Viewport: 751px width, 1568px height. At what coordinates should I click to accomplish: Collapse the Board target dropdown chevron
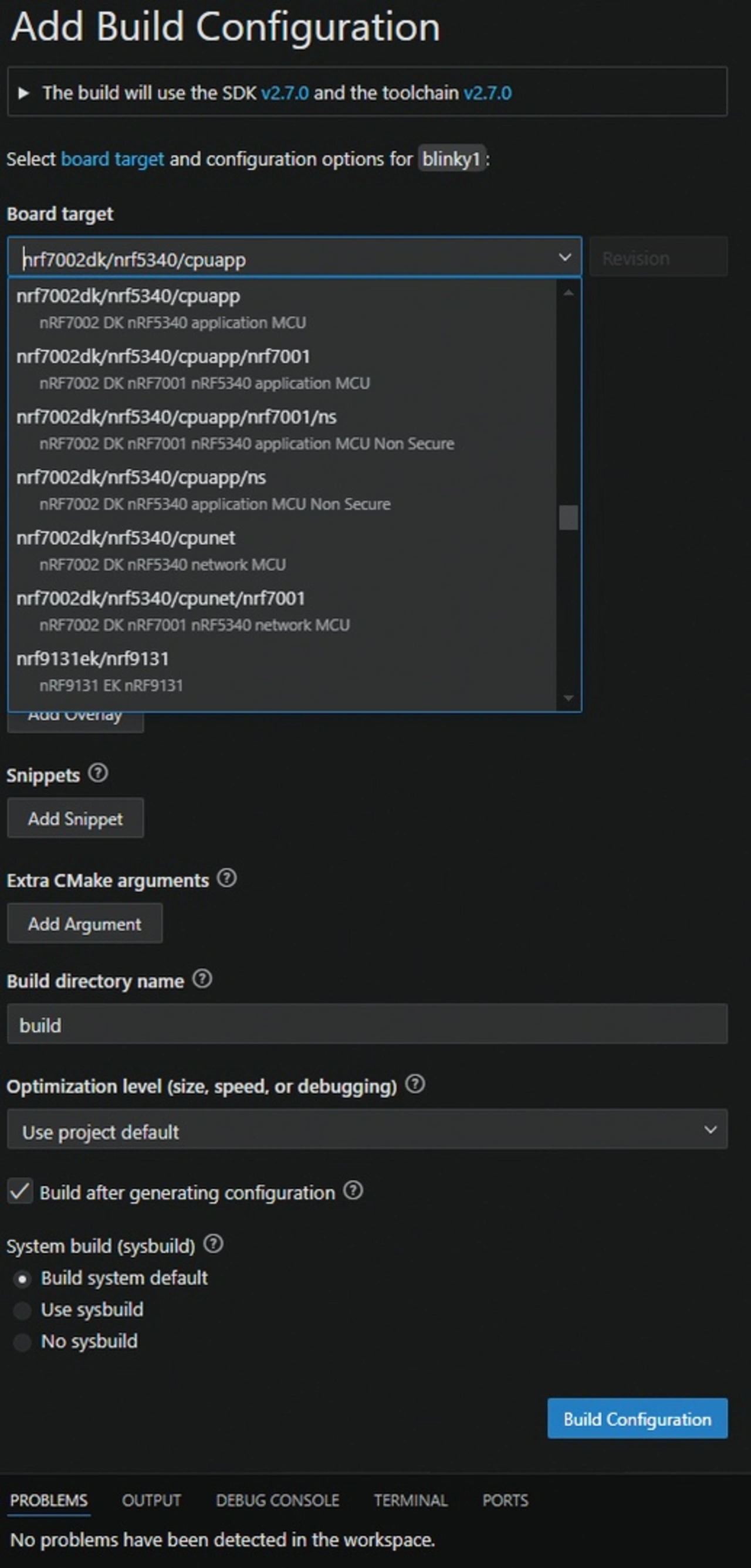[564, 257]
